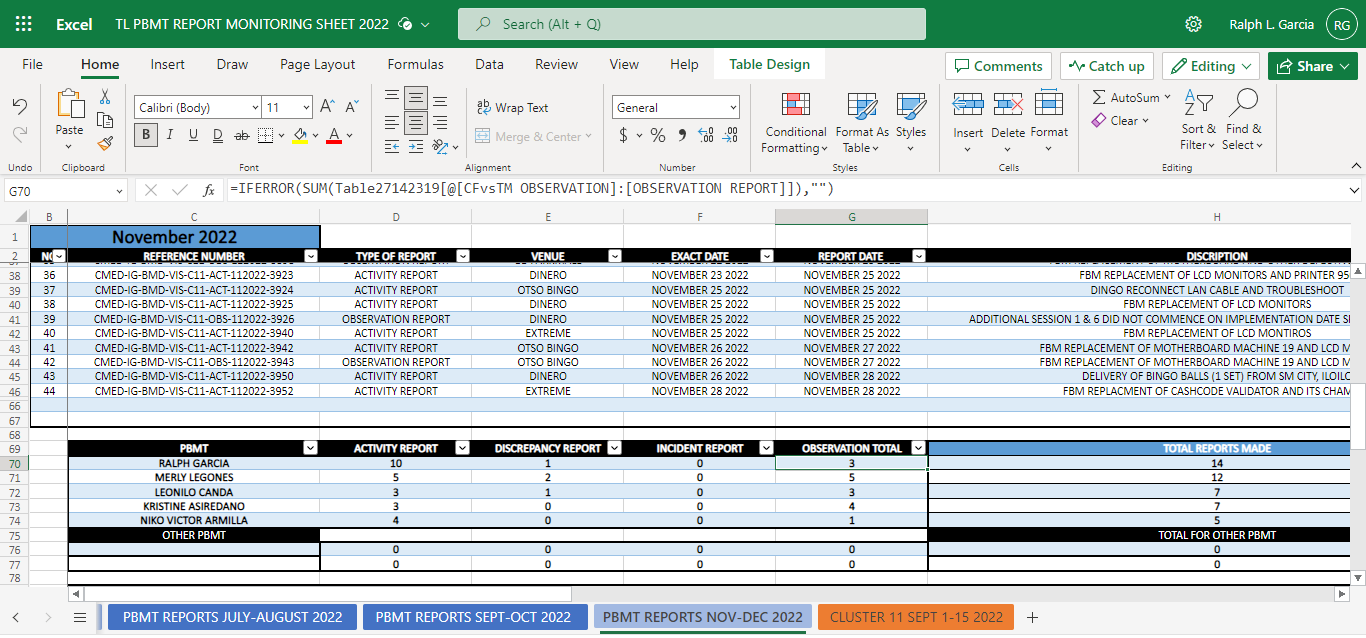Click the Sort & Filter icon
The image size is (1366, 638).
pyautogui.click(x=1198, y=104)
